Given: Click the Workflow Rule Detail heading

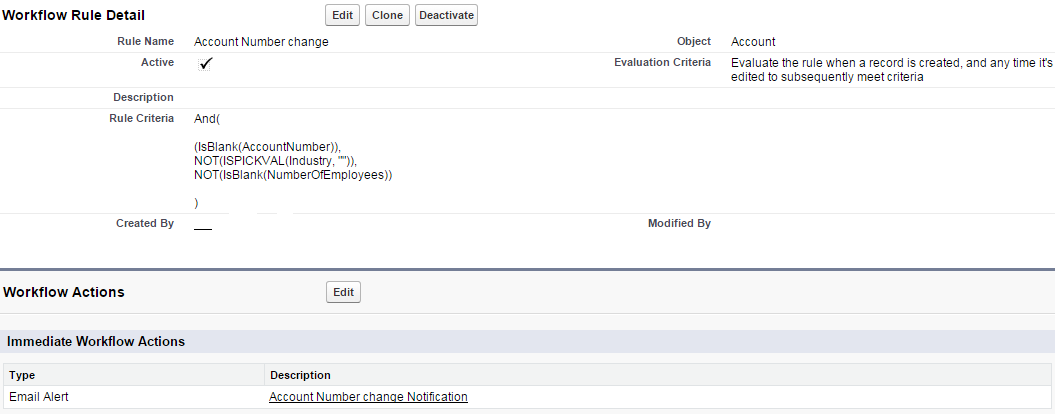Looking at the screenshot, I should (x=73, y=15).
